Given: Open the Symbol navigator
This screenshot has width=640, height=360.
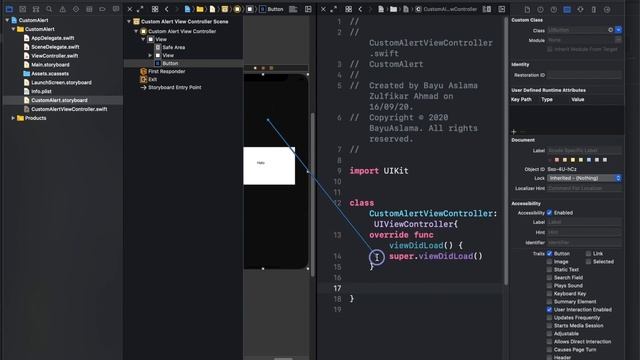Looking at the screenshot, I should [x=36, y=9].
